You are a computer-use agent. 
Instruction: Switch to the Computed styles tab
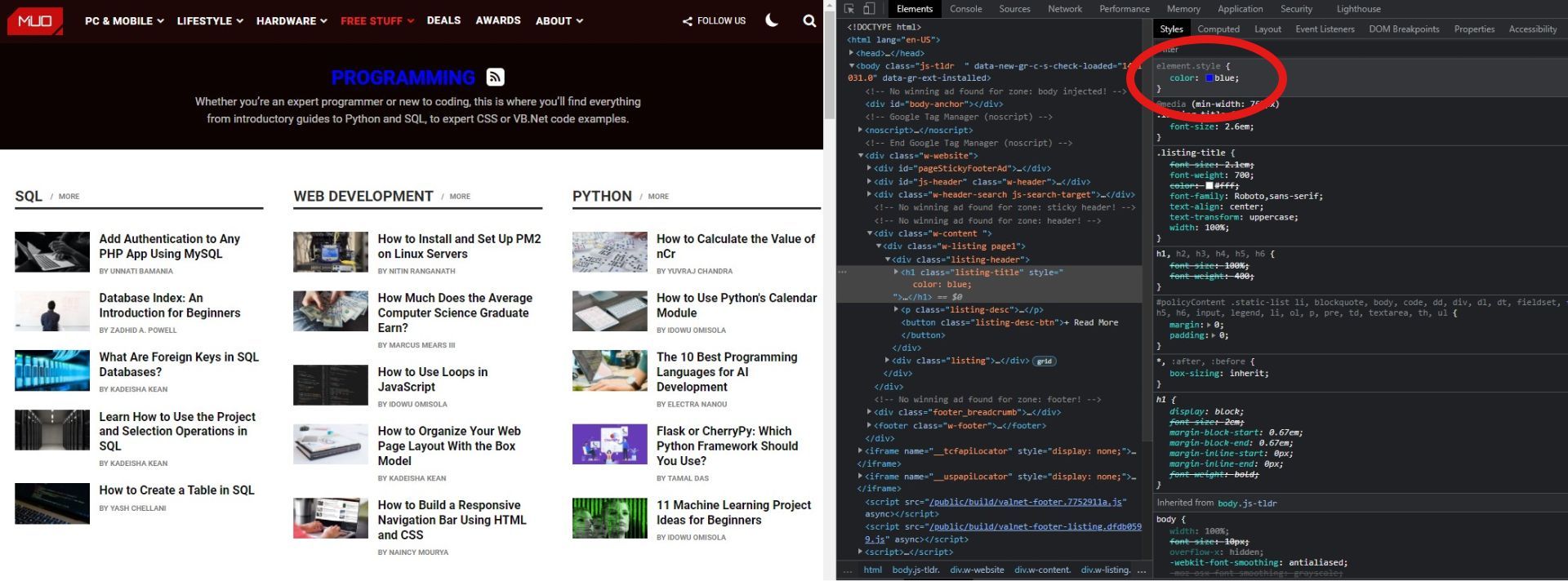(1218, 29)
